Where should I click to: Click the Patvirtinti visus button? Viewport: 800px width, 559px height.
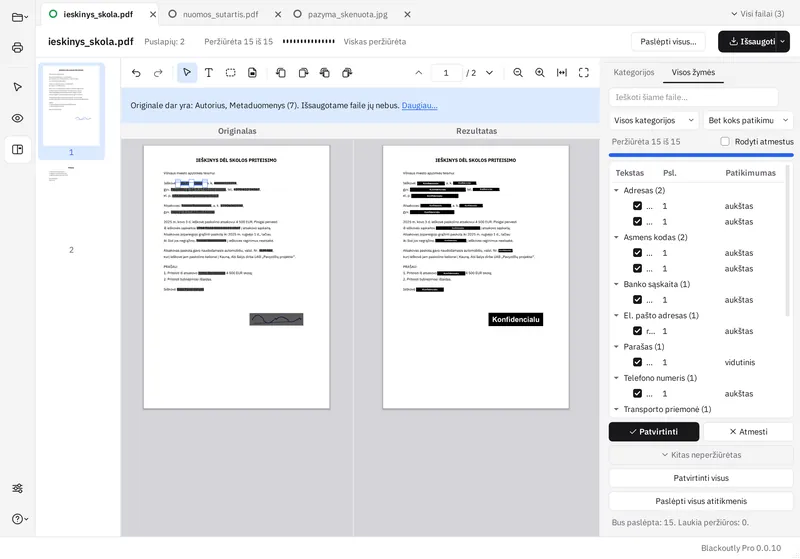click(701, 478)
